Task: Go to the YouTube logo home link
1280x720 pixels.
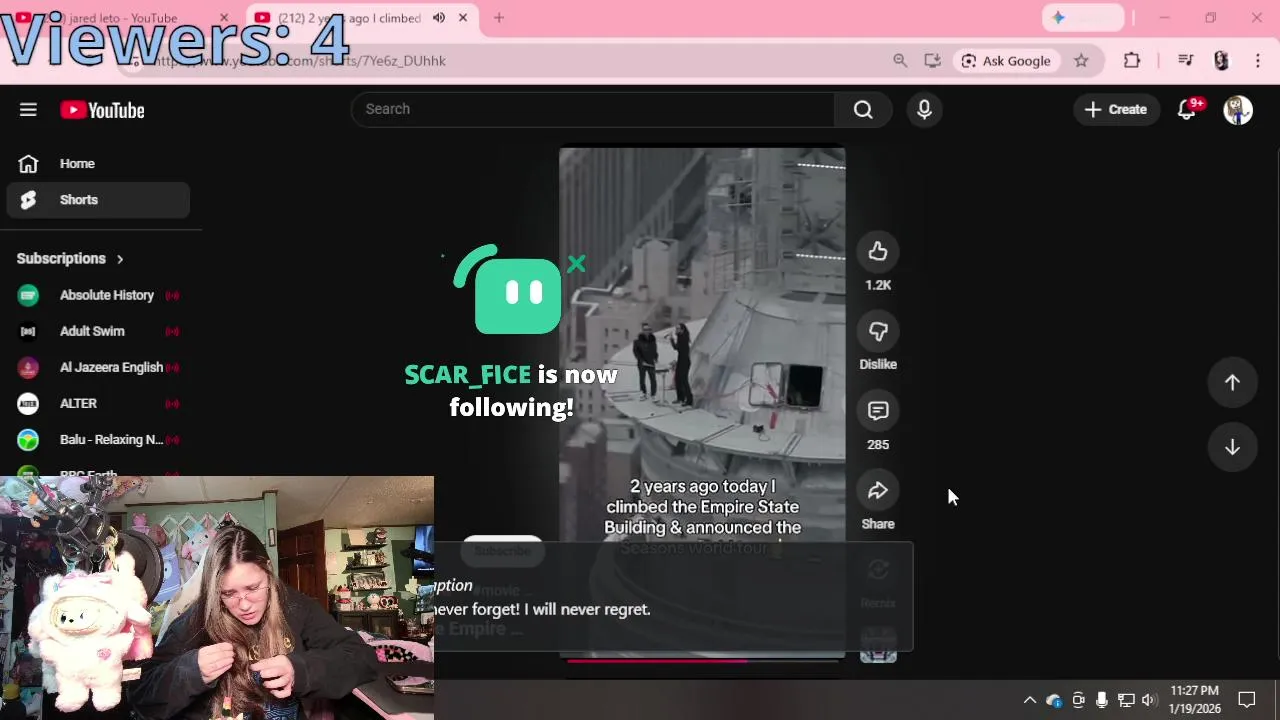Action: tap(102, 110)
